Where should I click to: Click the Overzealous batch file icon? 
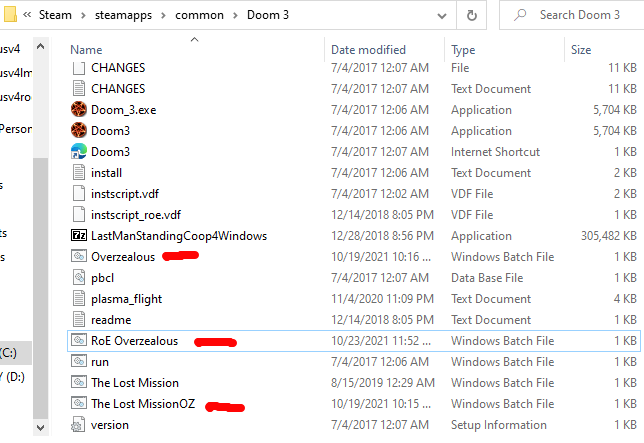pyautogui.click(x=78, y=256)
